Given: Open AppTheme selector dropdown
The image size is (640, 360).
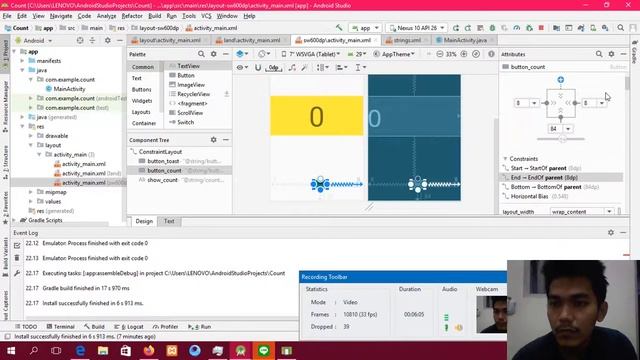Looking at the screenshot, I should coord(394,54).
